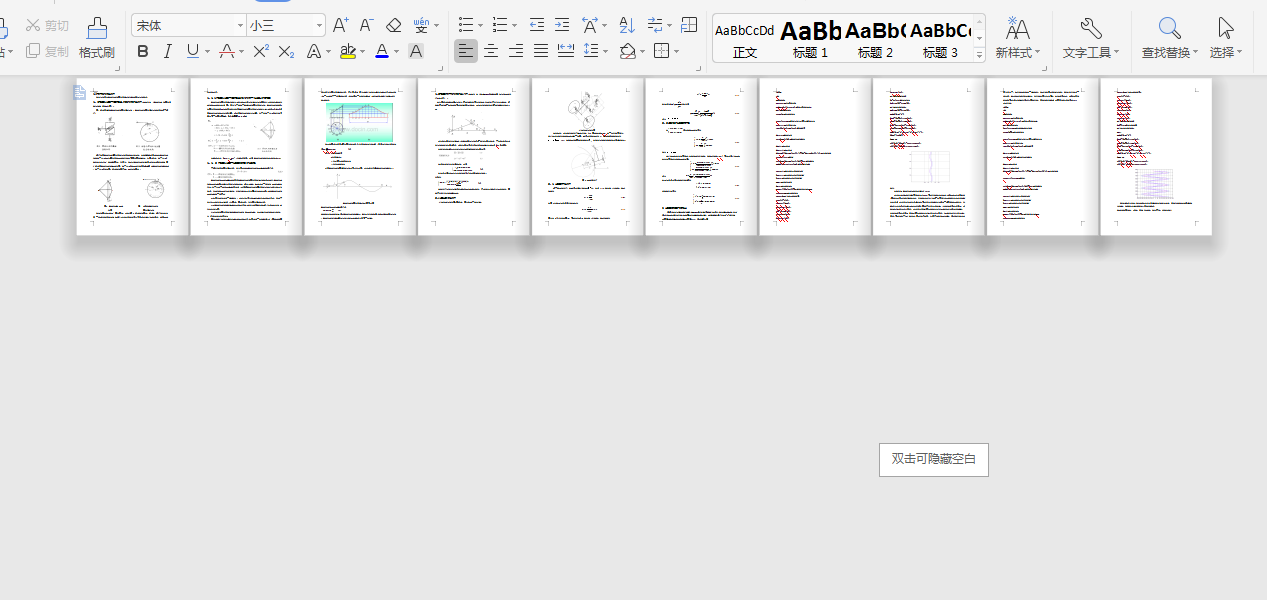Click the New Style (新样式) icon
Screen dimensions: 1267x600
[x=1017, y=28]
